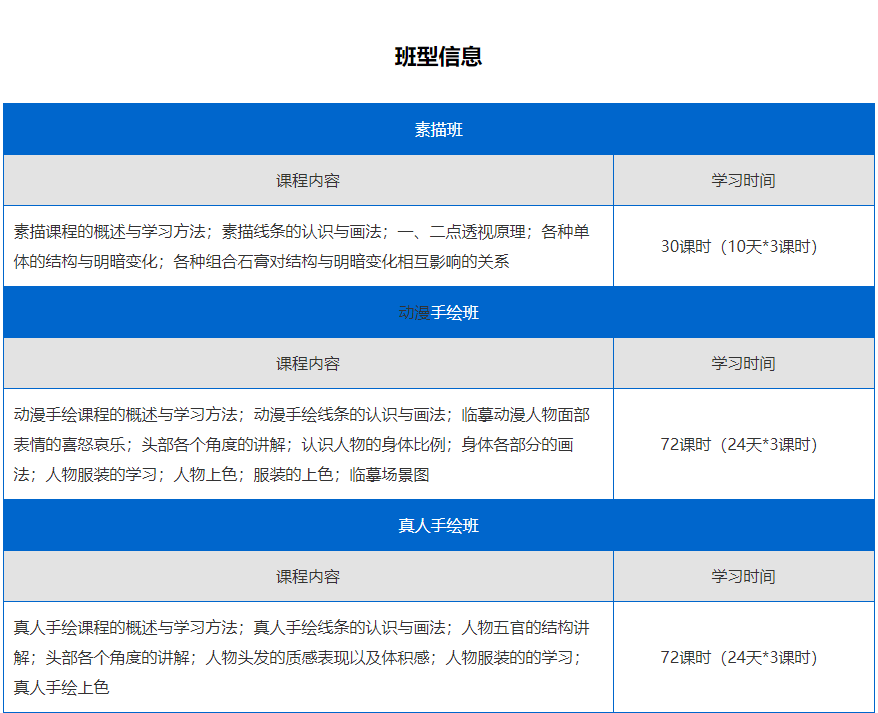This screenshot has height=713, width=878.
Task: Select the 素描班 section header
Action: click(x=438, y=128)
